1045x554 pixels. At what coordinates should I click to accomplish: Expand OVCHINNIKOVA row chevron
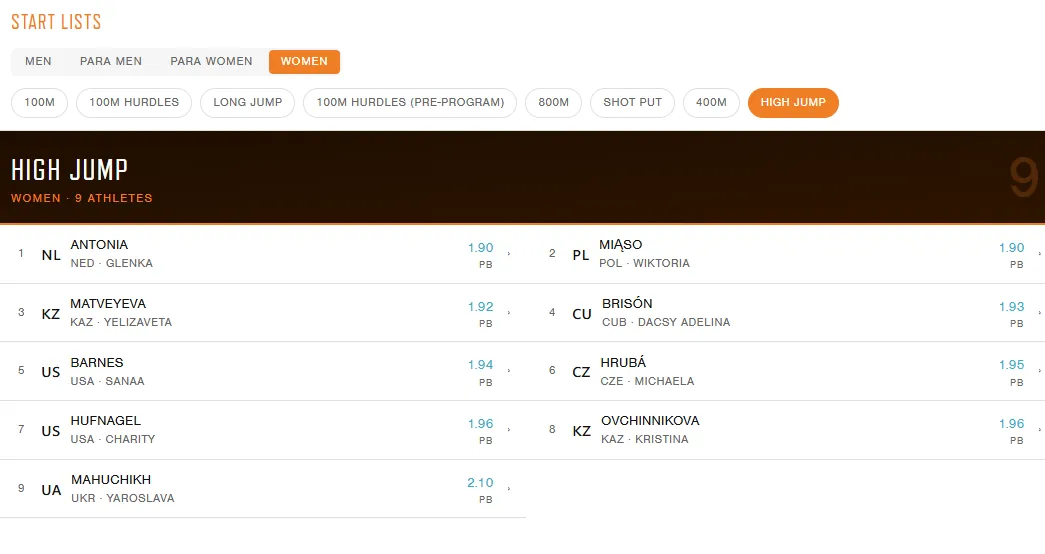(1039, 429)
